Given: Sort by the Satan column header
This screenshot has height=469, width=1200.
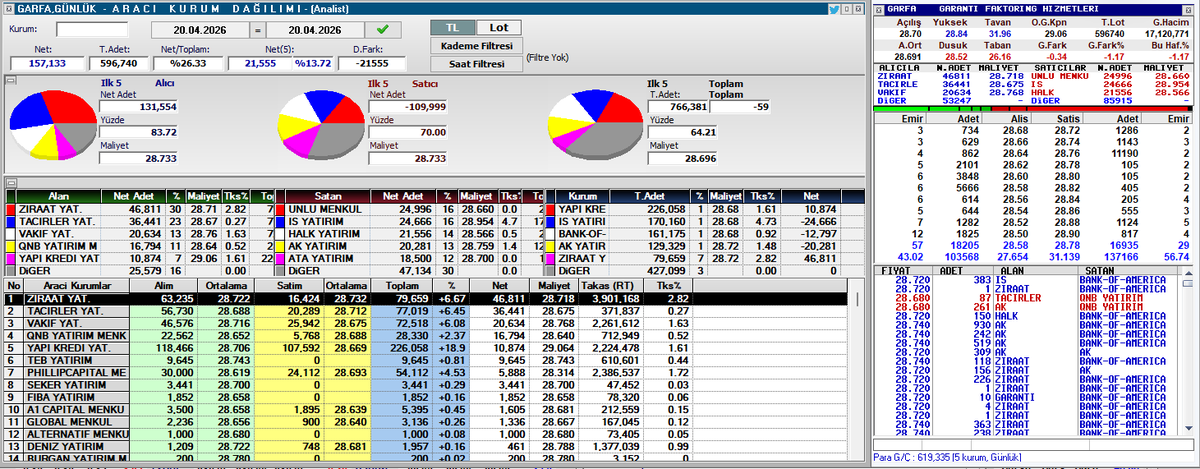Looking at the screenshot, I should [328, 196].
